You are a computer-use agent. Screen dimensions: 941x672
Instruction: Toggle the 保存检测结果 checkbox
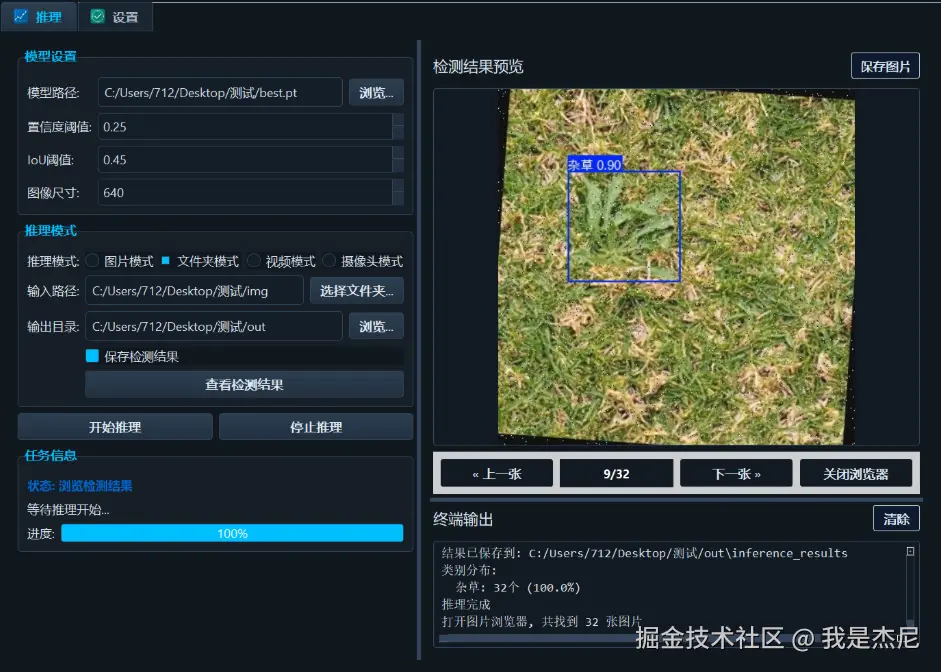click(93, 355)
